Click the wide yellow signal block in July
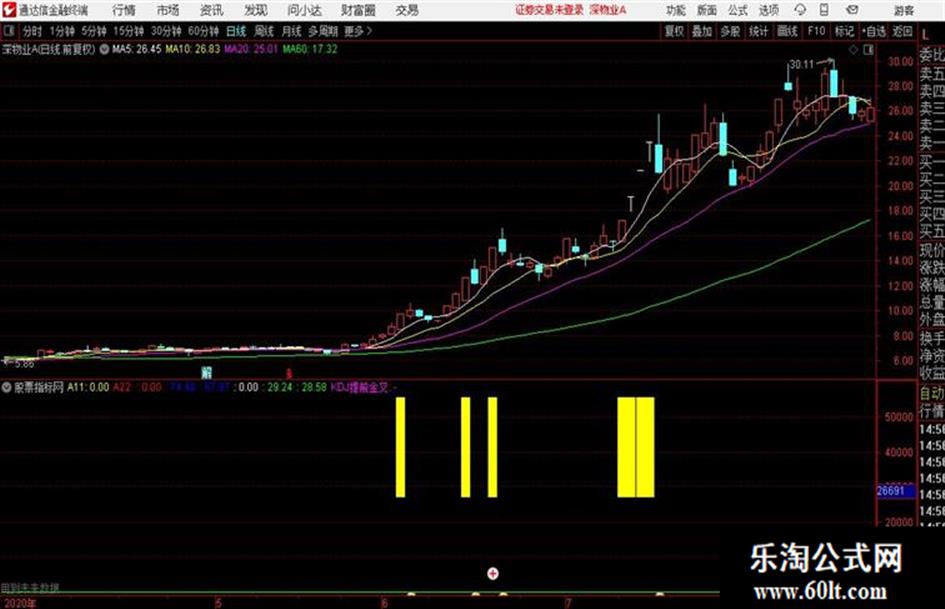 [x=636, y=447]
